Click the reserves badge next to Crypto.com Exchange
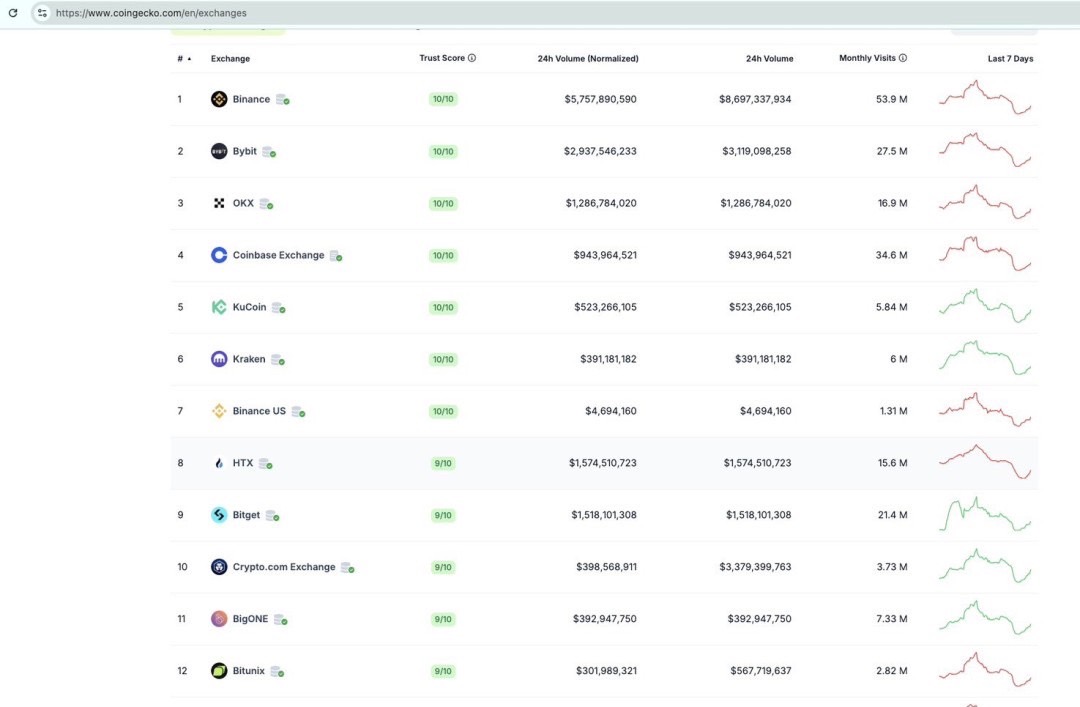 tap(348, 568)
